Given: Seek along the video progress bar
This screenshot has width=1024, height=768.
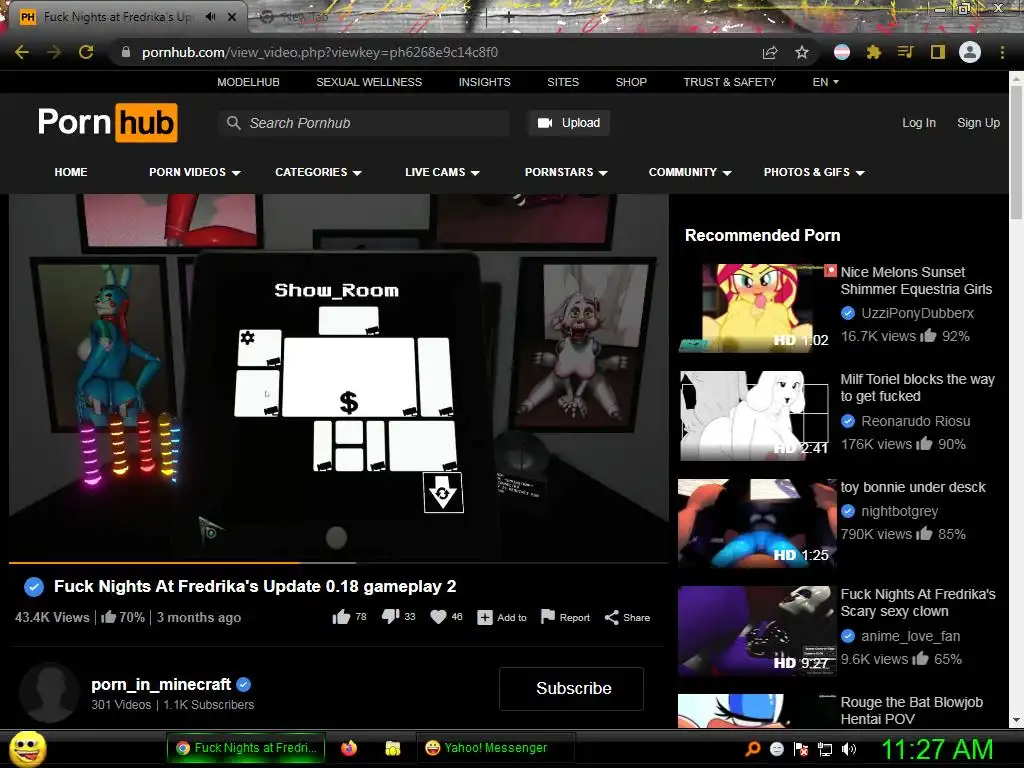Looking at the screenshot, I should 338,562.
